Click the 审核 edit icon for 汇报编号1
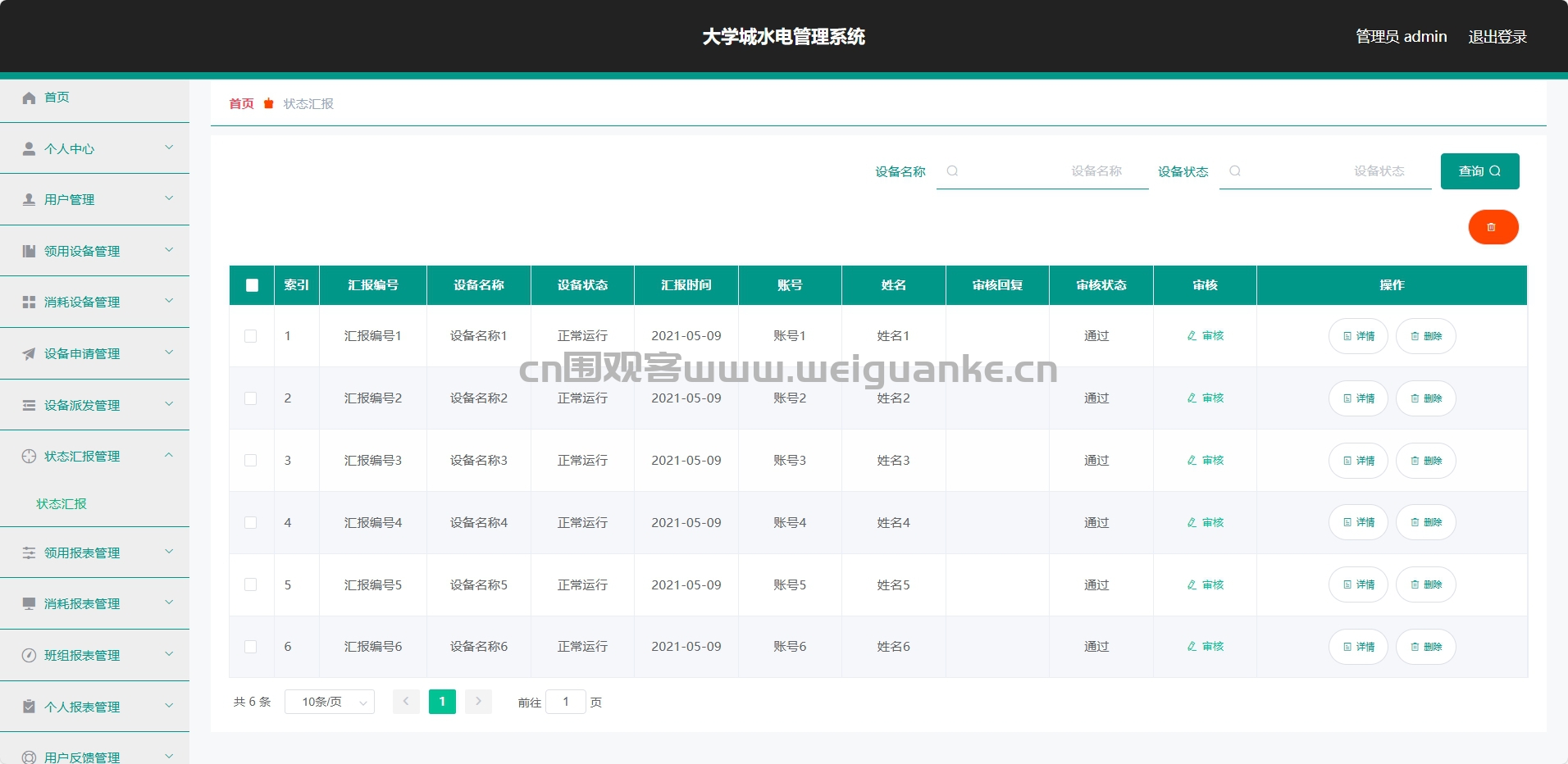 point(1192,335)
